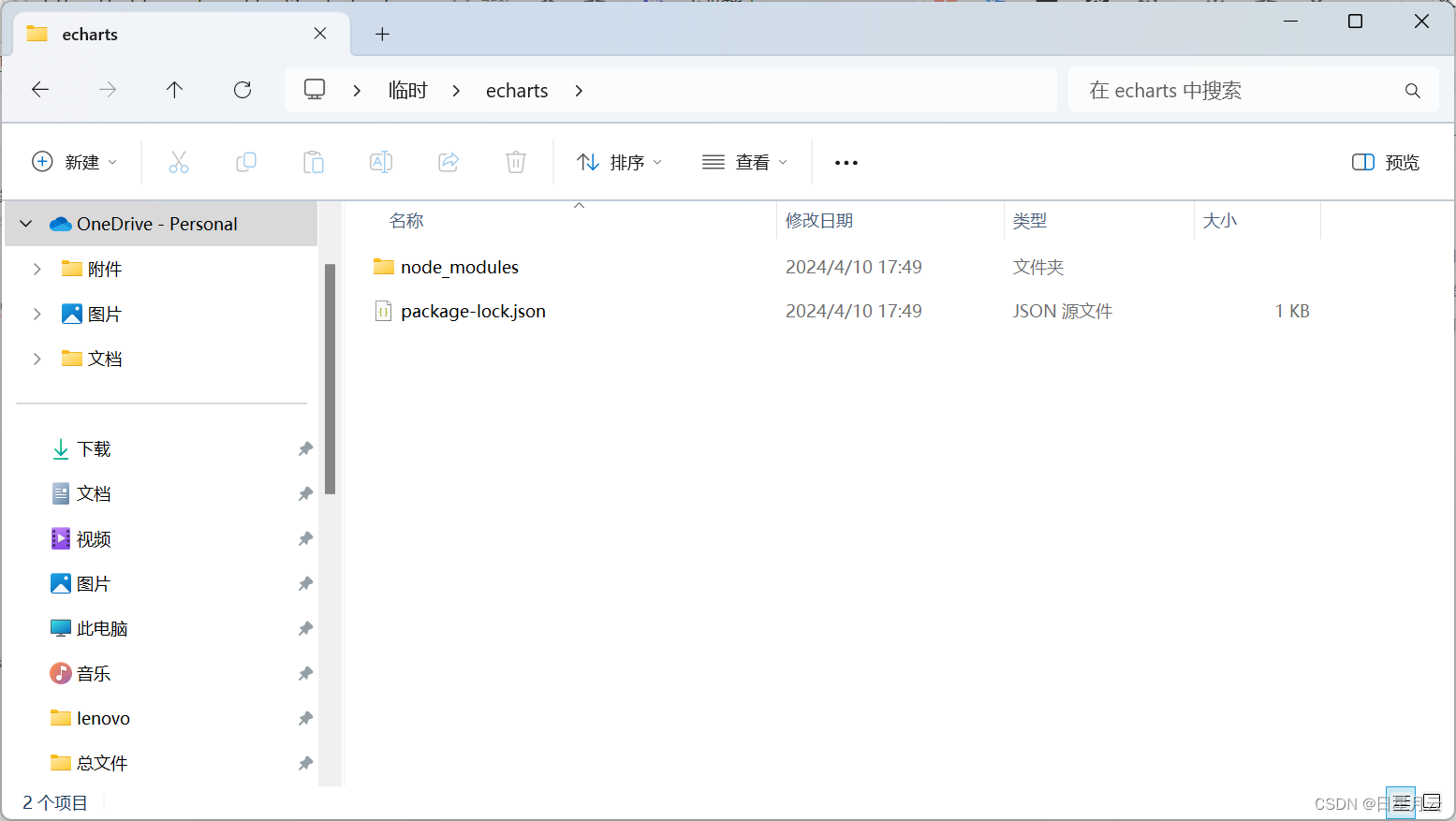Screen dimensions: 1456x821
Task: Open 此电脑 in navigation pane
Action: coord(102,628)
